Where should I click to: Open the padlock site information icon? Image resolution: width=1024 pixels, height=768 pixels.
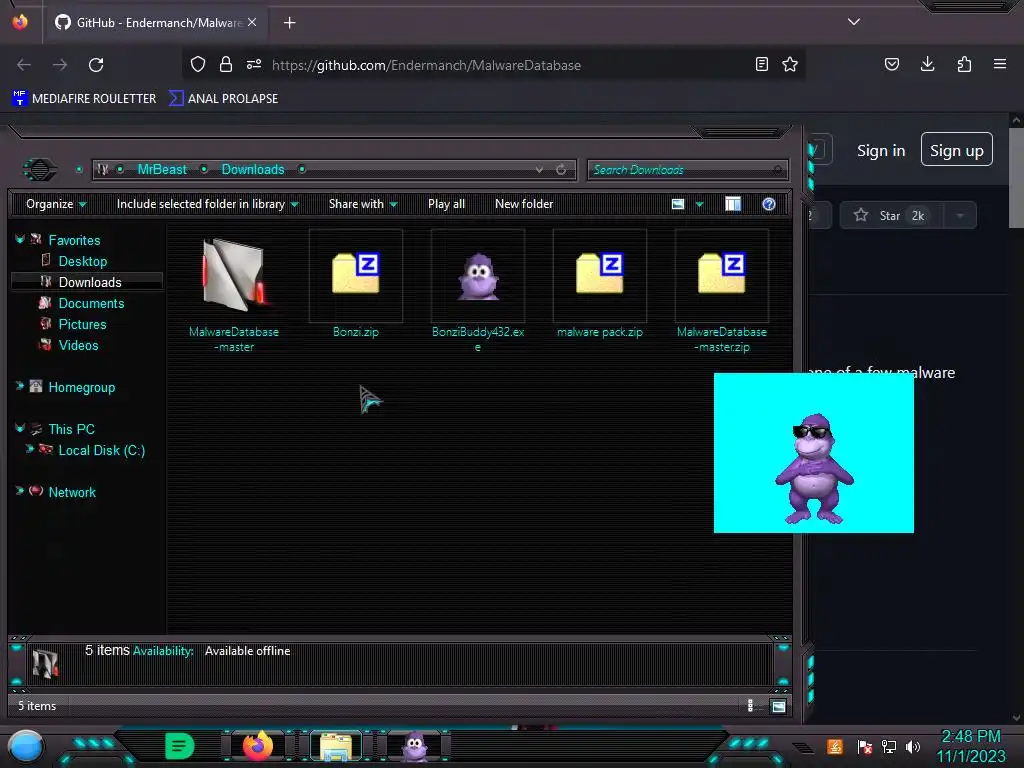pos(226,64)
